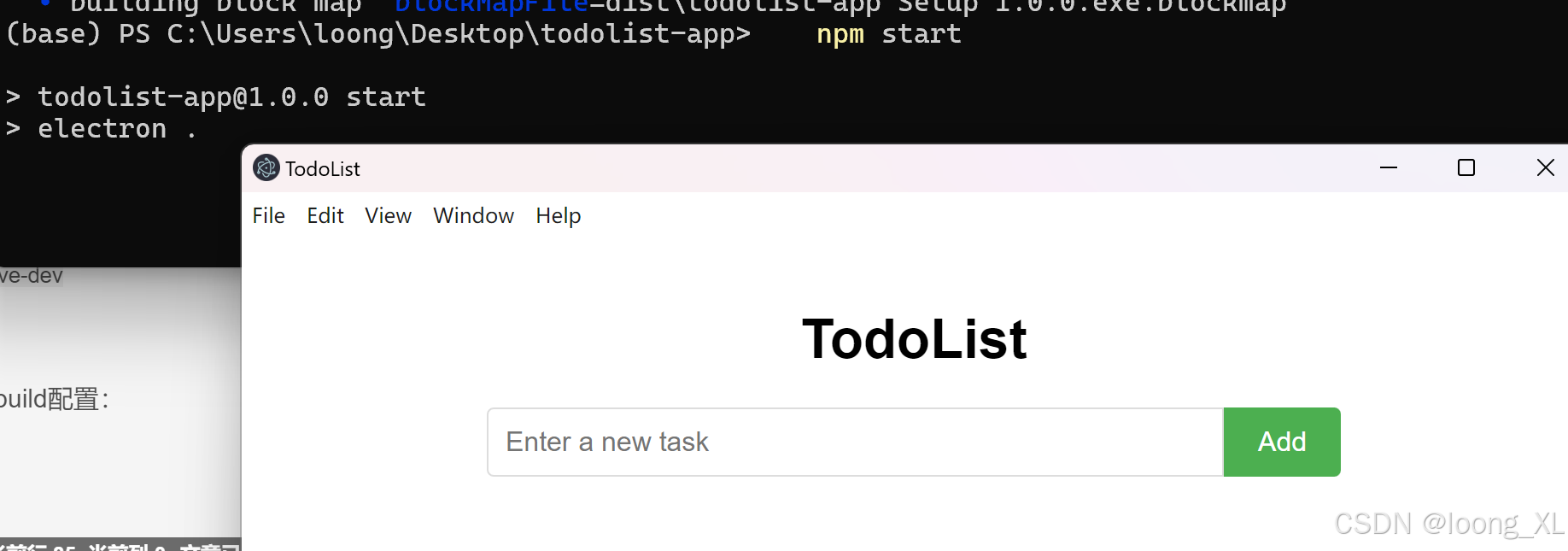Click the large TodoList heading
This screenshot has width=1568, height=551.
[x=914, y=339]
